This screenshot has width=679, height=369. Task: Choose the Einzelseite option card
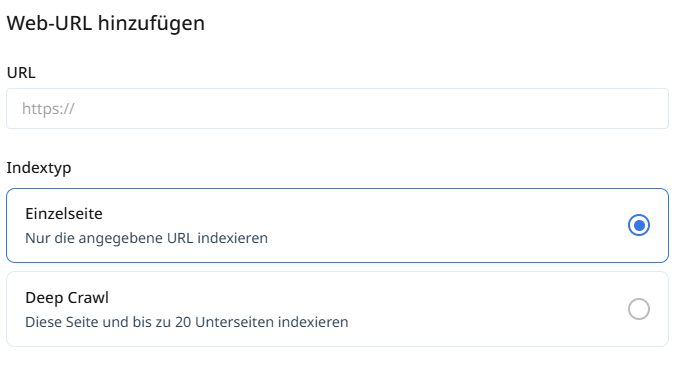[x=337, y=225]
